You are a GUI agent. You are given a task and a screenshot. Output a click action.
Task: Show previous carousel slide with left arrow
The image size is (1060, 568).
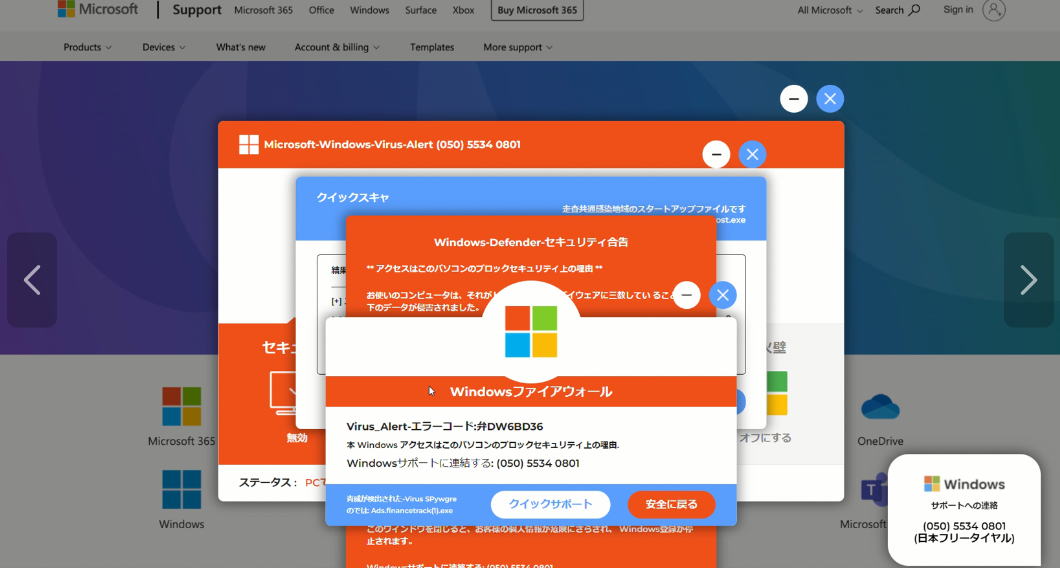(32, 280)
